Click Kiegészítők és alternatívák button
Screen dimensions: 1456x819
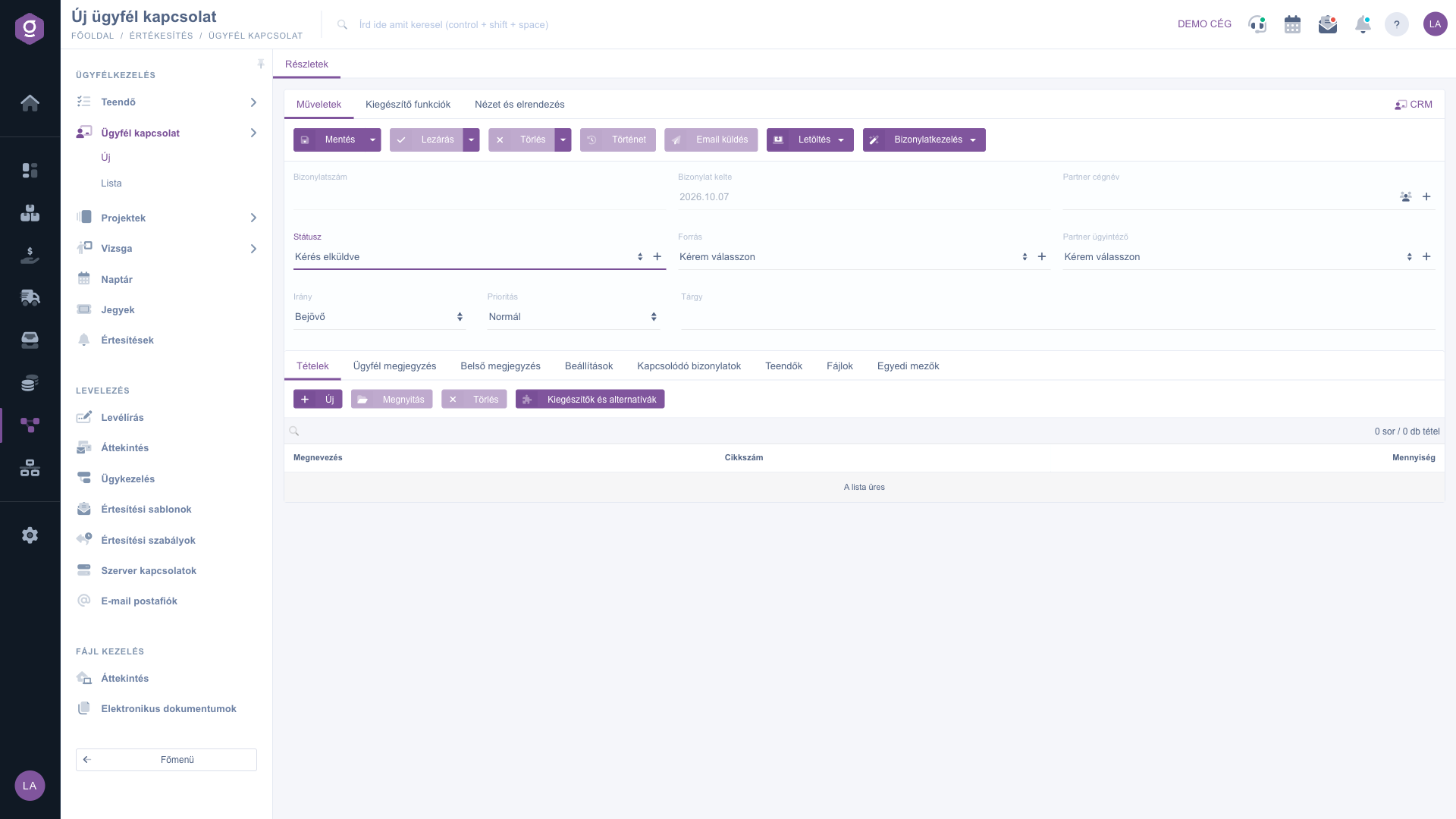(x=590, y=400)
